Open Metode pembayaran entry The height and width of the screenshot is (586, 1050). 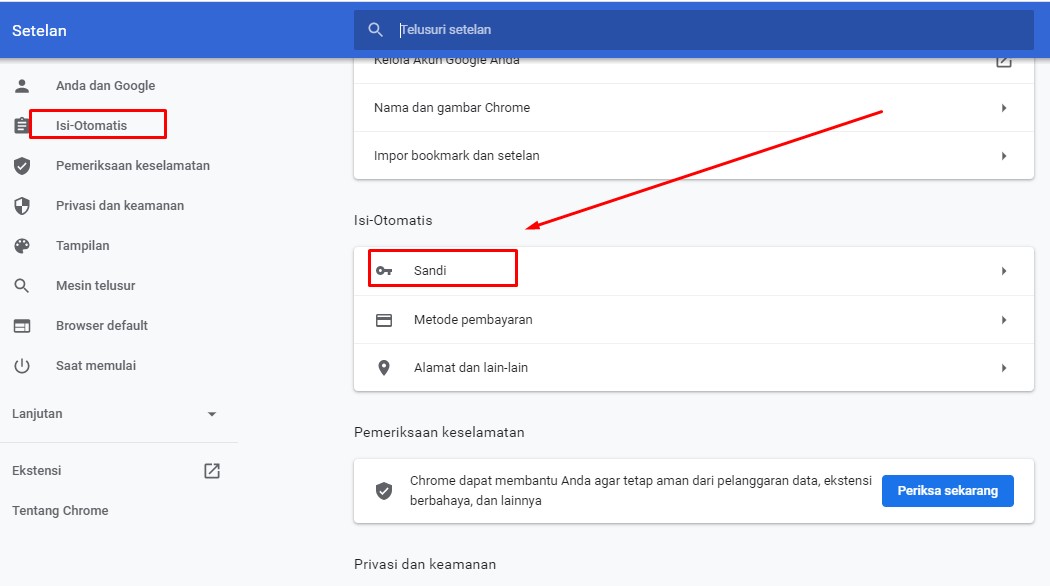[694, 320]
